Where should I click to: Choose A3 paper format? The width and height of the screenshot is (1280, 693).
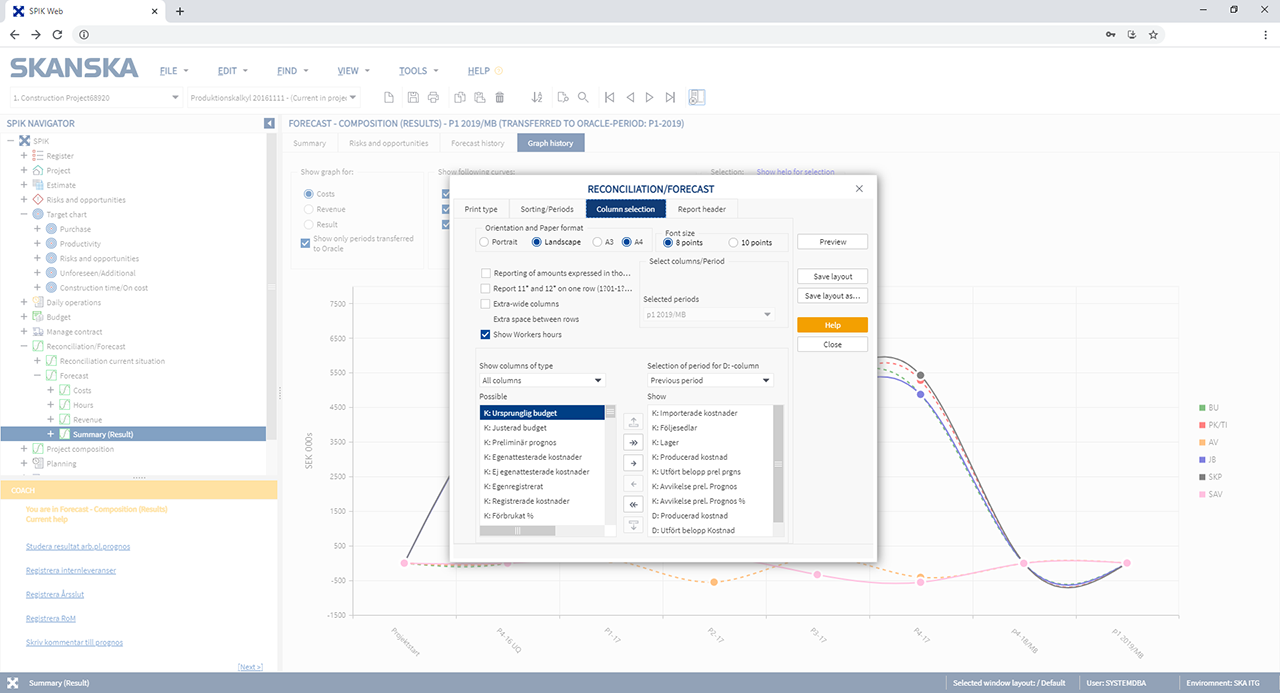click(597, 242)
